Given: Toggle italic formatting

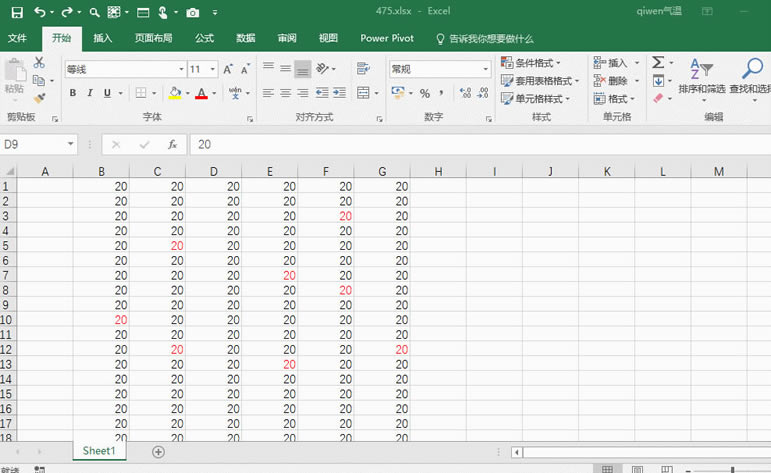Looking at the screenshot, I should click(x=90, y=93).
